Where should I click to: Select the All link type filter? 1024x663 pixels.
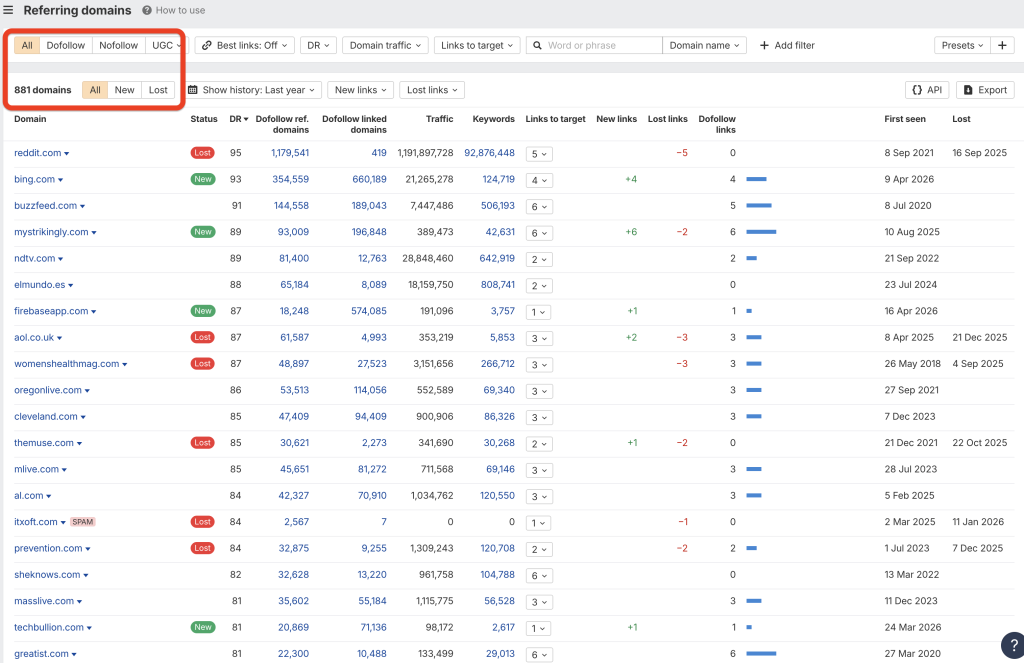coord(27,45)
